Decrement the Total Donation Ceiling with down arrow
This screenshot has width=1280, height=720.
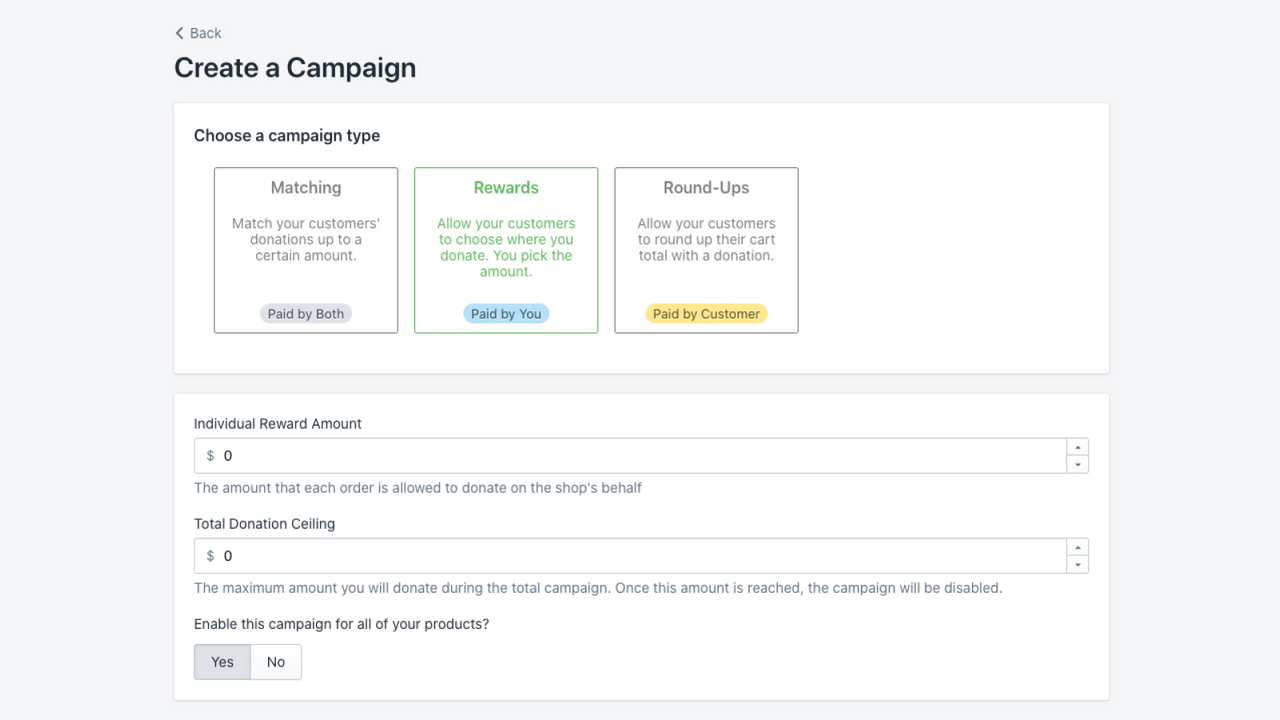coord(1078,563)
